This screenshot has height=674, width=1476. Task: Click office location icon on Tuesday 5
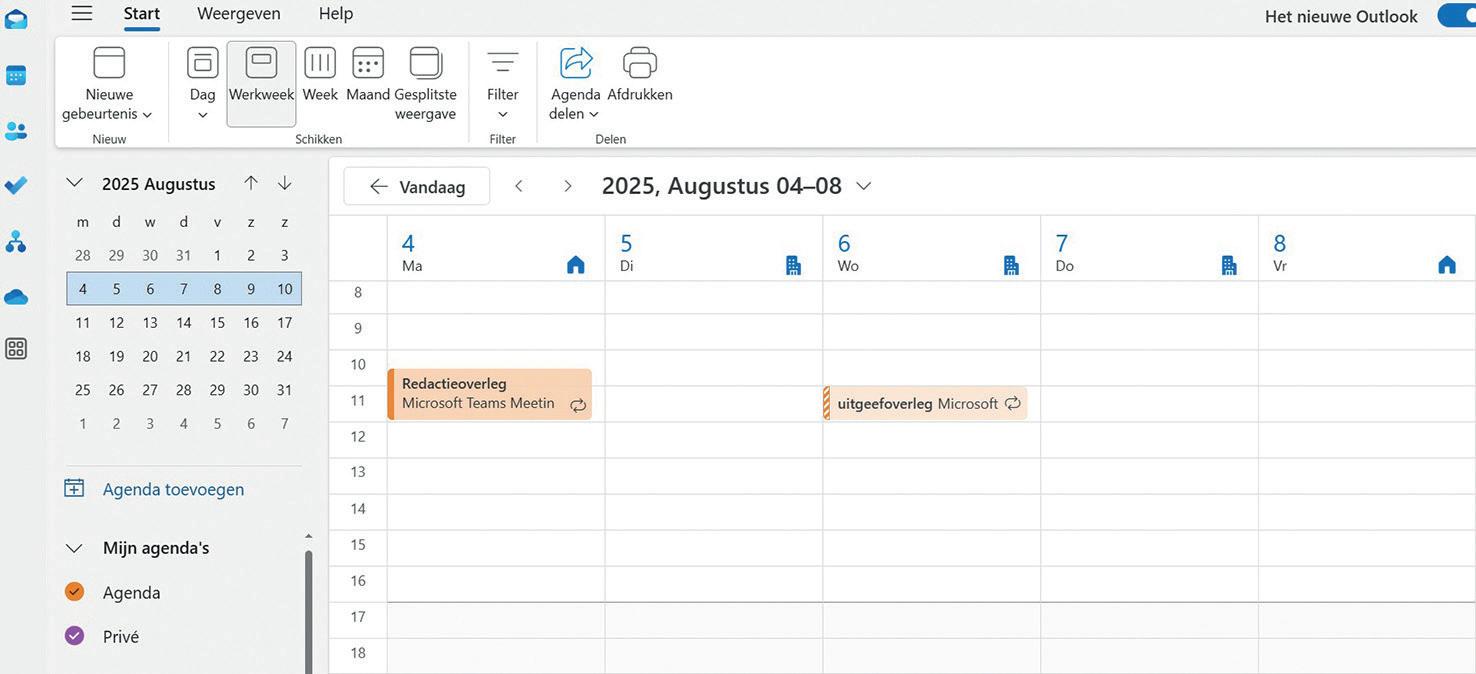(793, 265)
